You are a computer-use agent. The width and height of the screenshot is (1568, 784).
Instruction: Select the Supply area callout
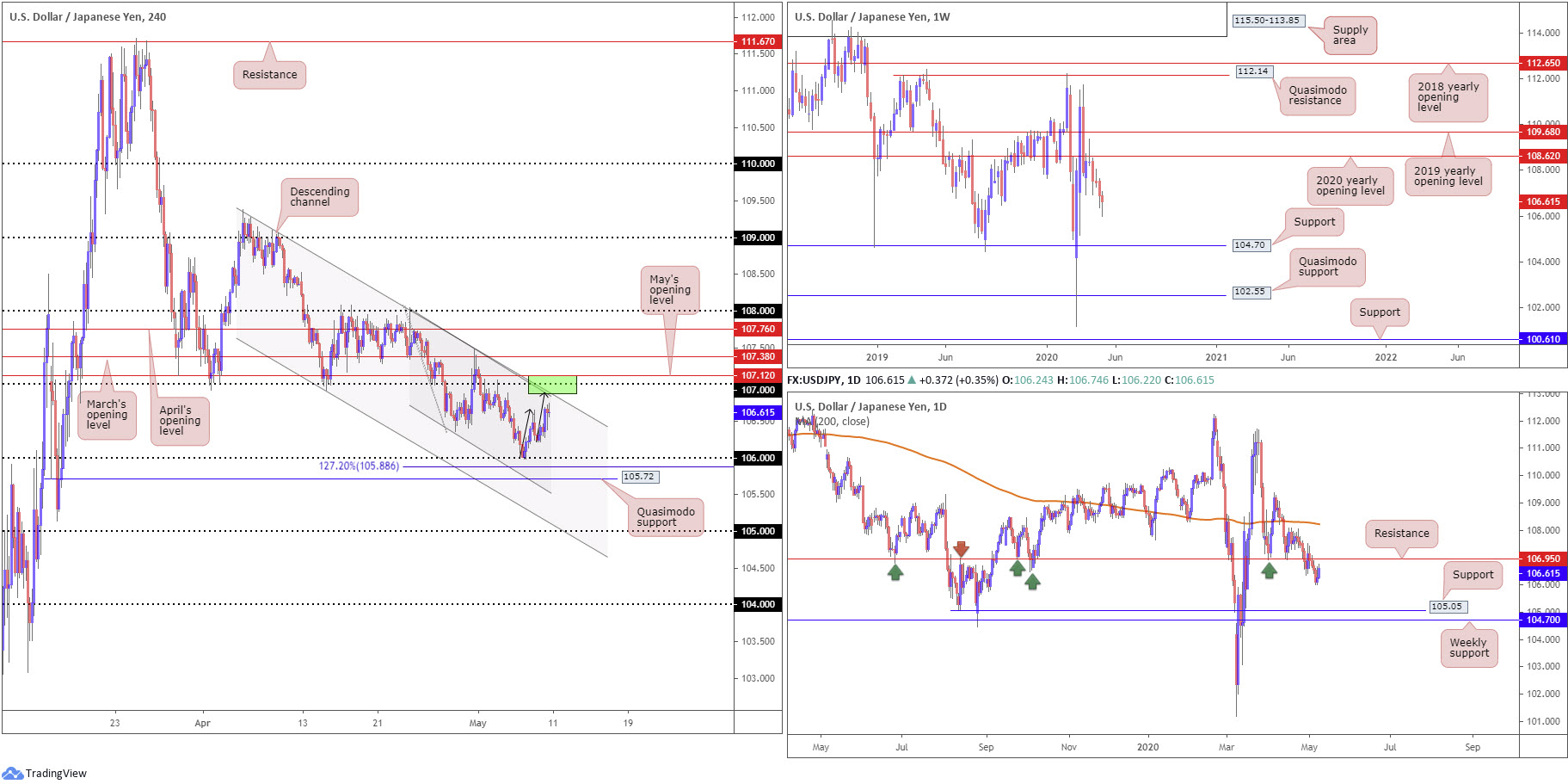coord(1350,35)
